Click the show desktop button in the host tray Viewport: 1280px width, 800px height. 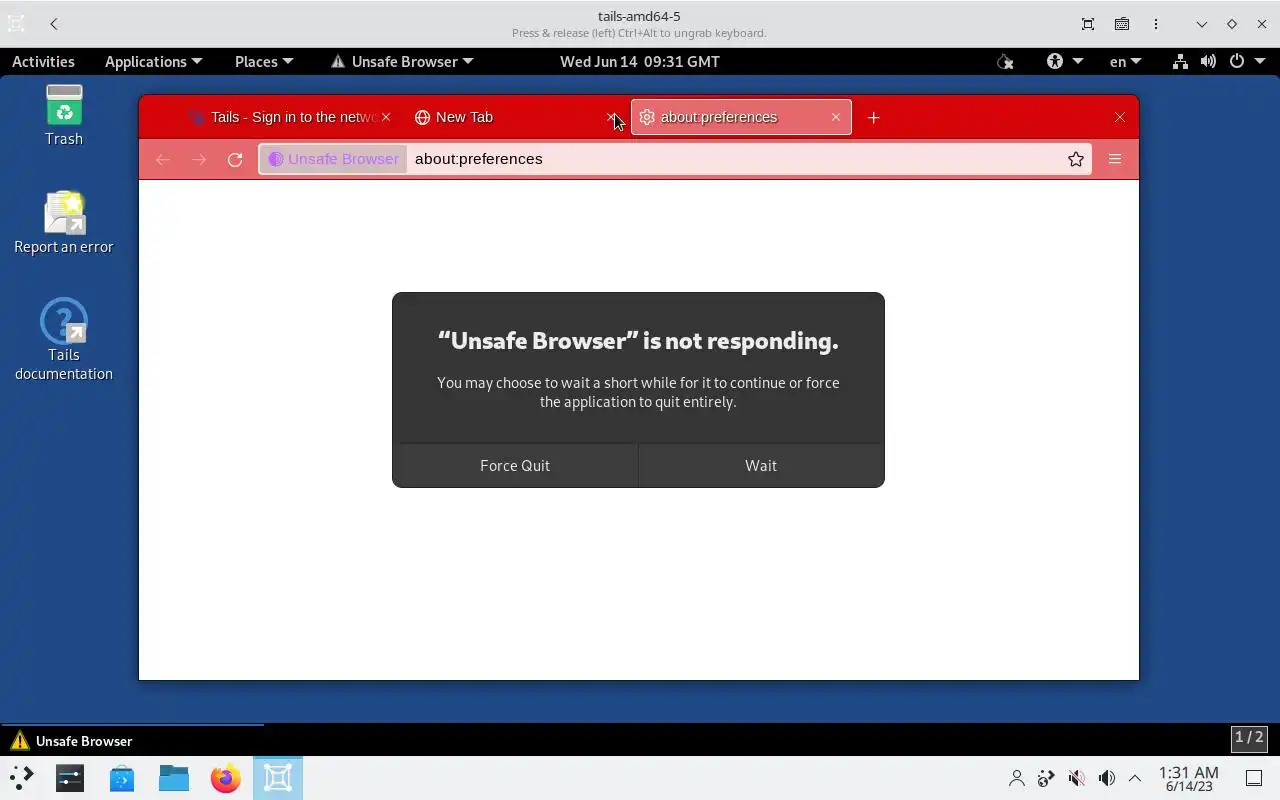(1253, 778)
